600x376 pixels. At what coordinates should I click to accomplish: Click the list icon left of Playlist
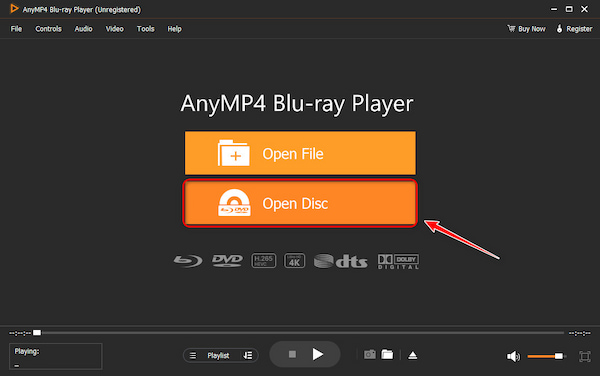[x=193, y=355]
